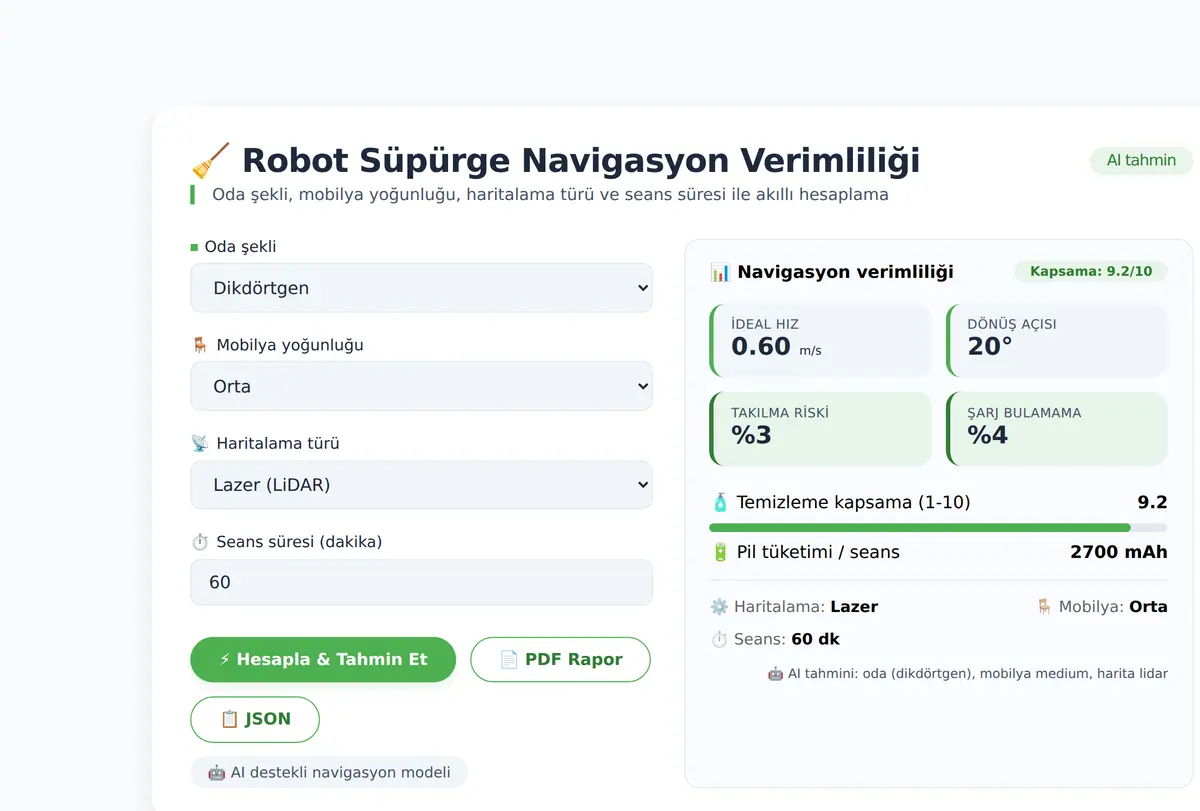
Task: Open the Mobilya yoğunluğu dropdown showing Orta
Action: tap(421, 386)
